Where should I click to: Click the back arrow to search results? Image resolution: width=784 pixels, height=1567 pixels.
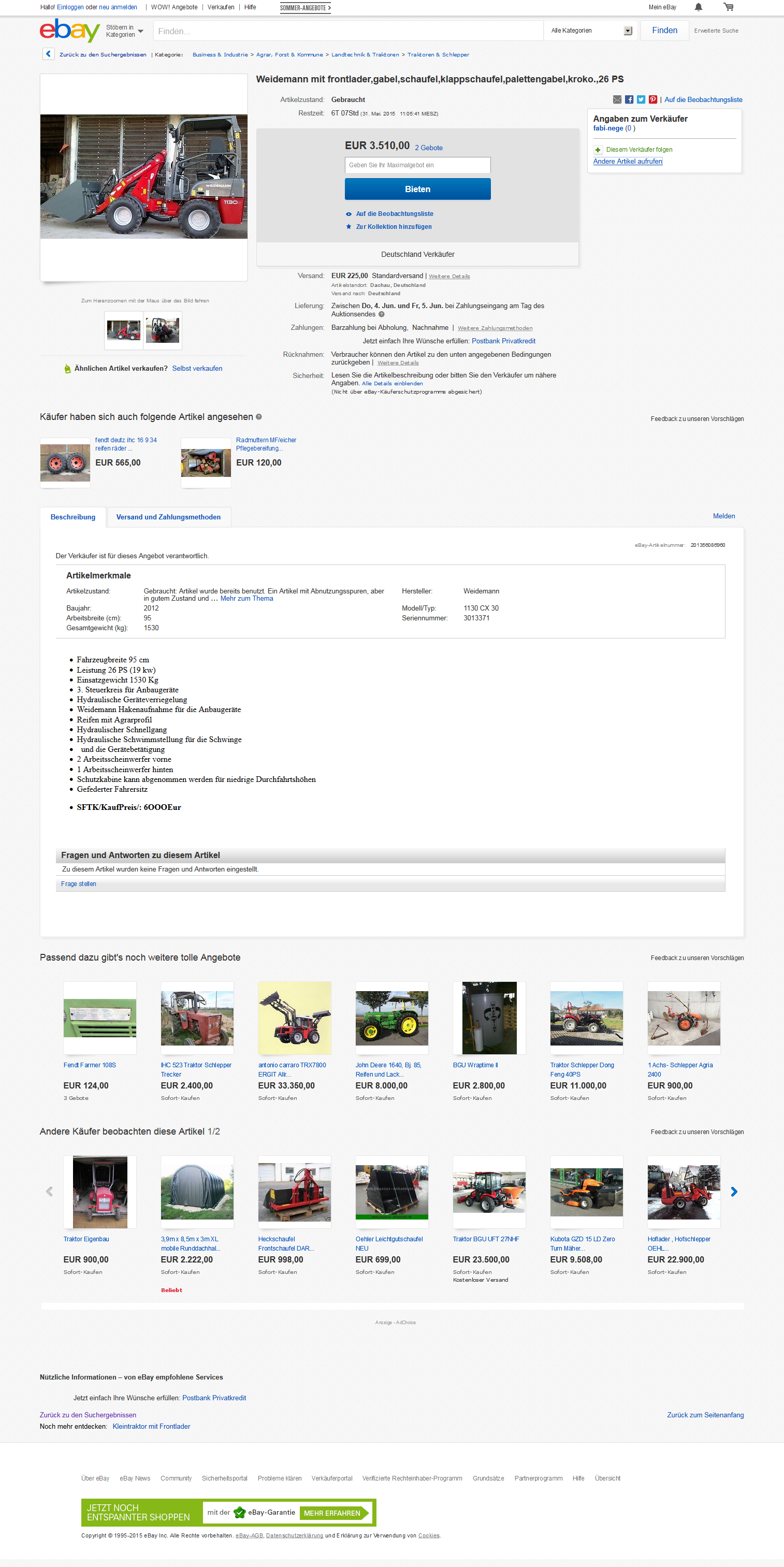(x=49, y=54)
